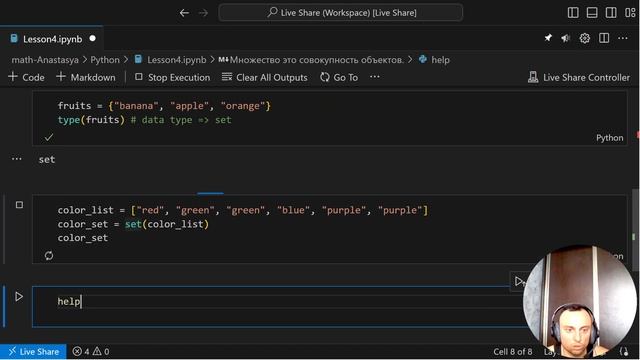Toggle the bottom panel layout icon
Image resolution: width=640 pixels, height=360 pixels.
592,13
